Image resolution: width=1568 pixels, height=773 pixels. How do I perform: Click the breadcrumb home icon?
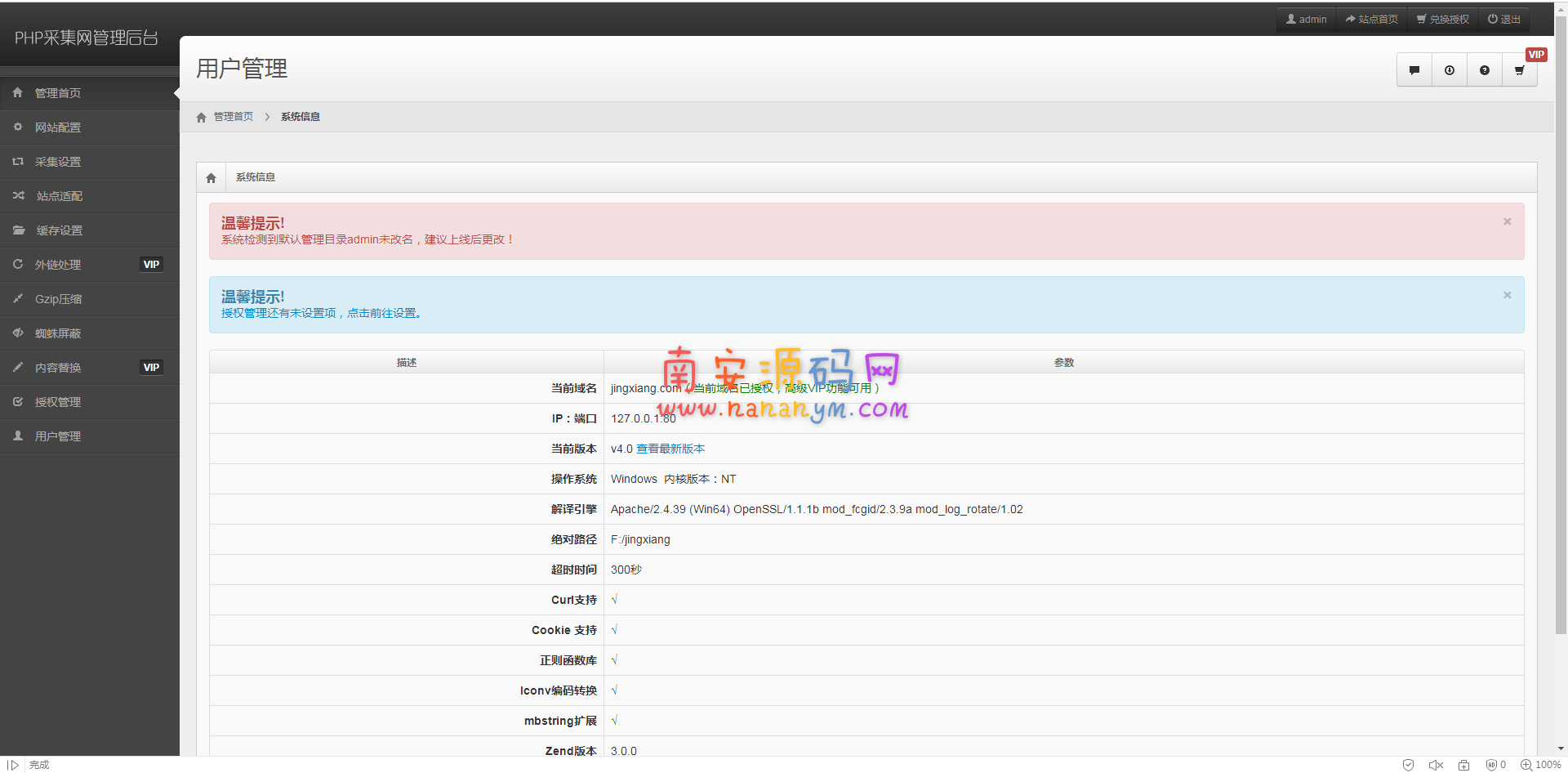202,117
